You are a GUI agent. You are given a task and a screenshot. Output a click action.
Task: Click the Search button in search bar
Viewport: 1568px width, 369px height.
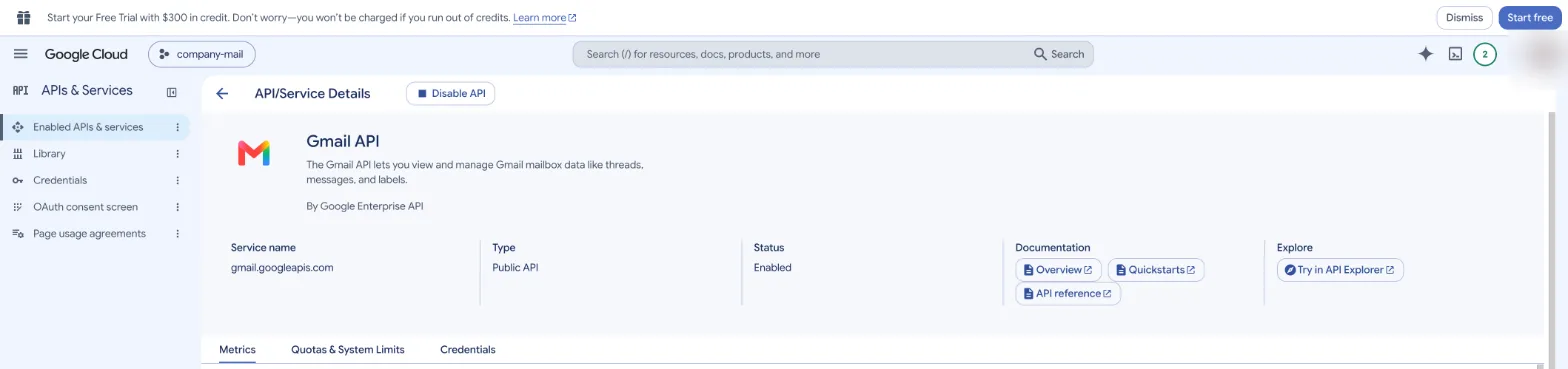pos(1059,54)
